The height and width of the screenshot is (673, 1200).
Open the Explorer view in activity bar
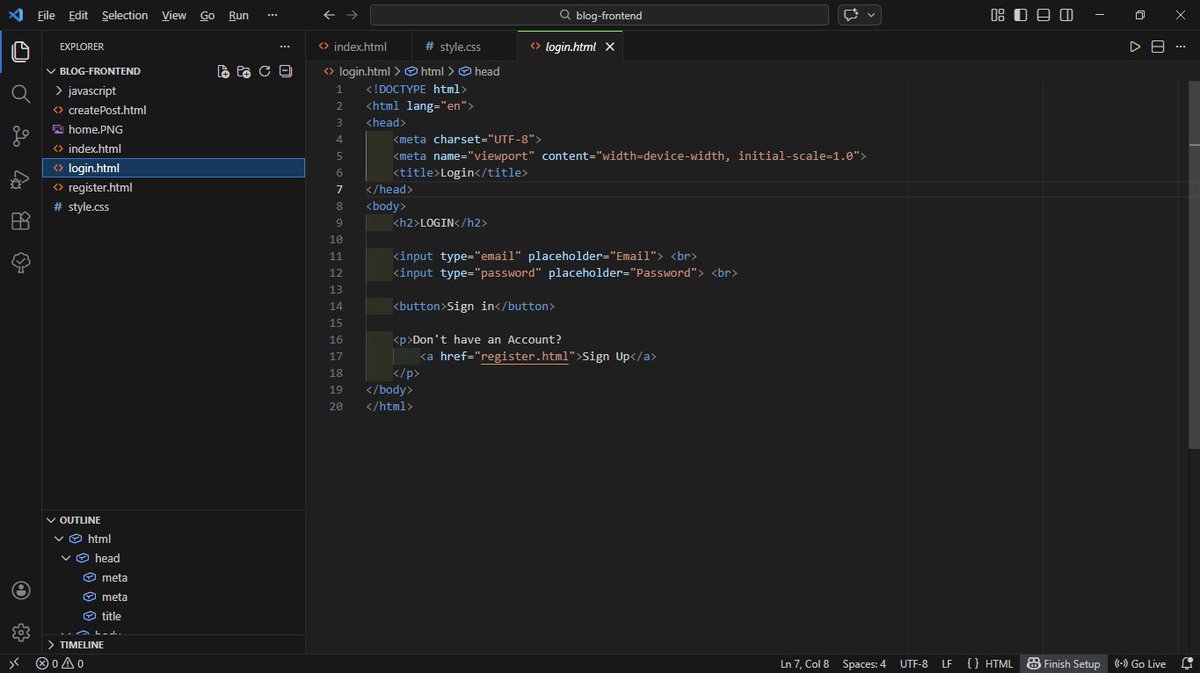click(20, 52)
